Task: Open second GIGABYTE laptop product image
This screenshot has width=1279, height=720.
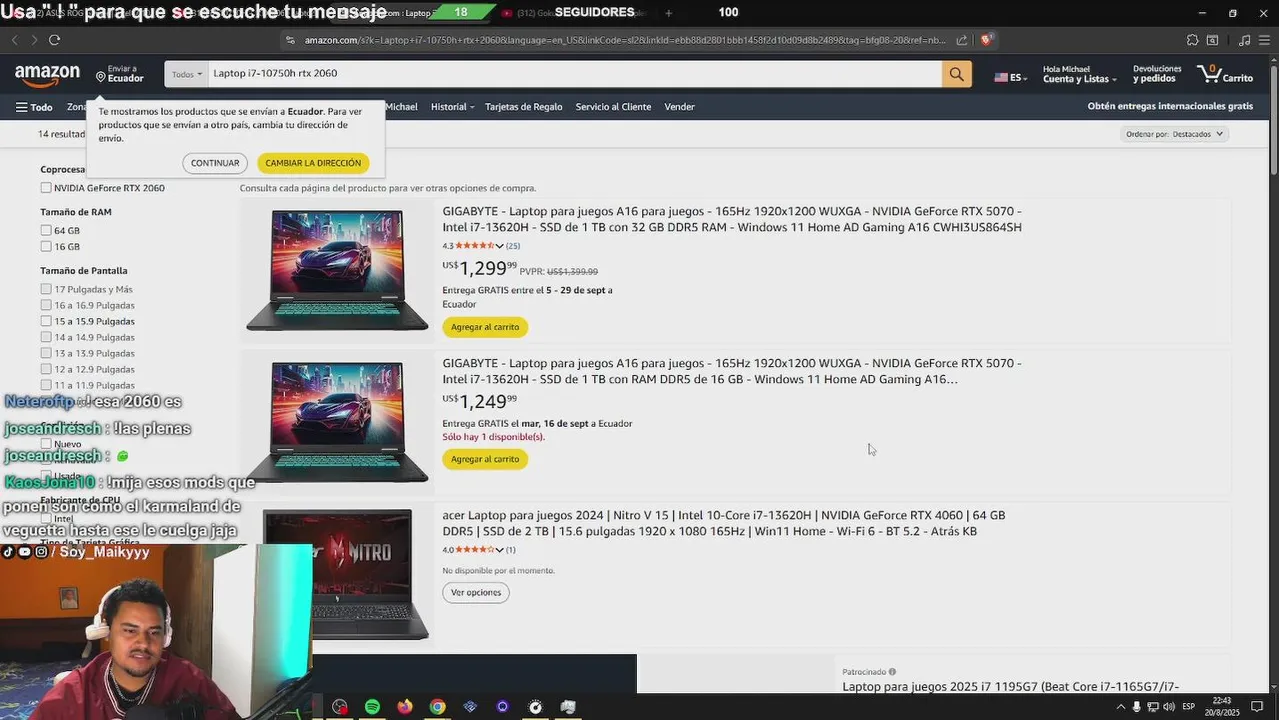Action: coord(337,421)
